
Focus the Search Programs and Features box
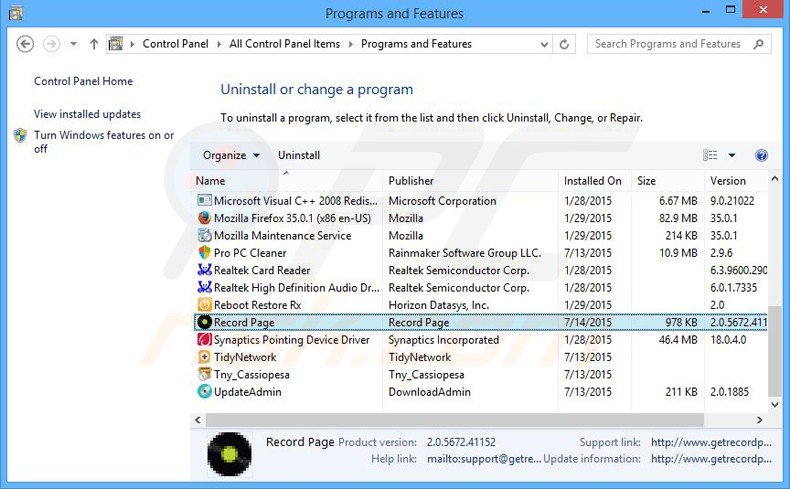pos(679,44)
